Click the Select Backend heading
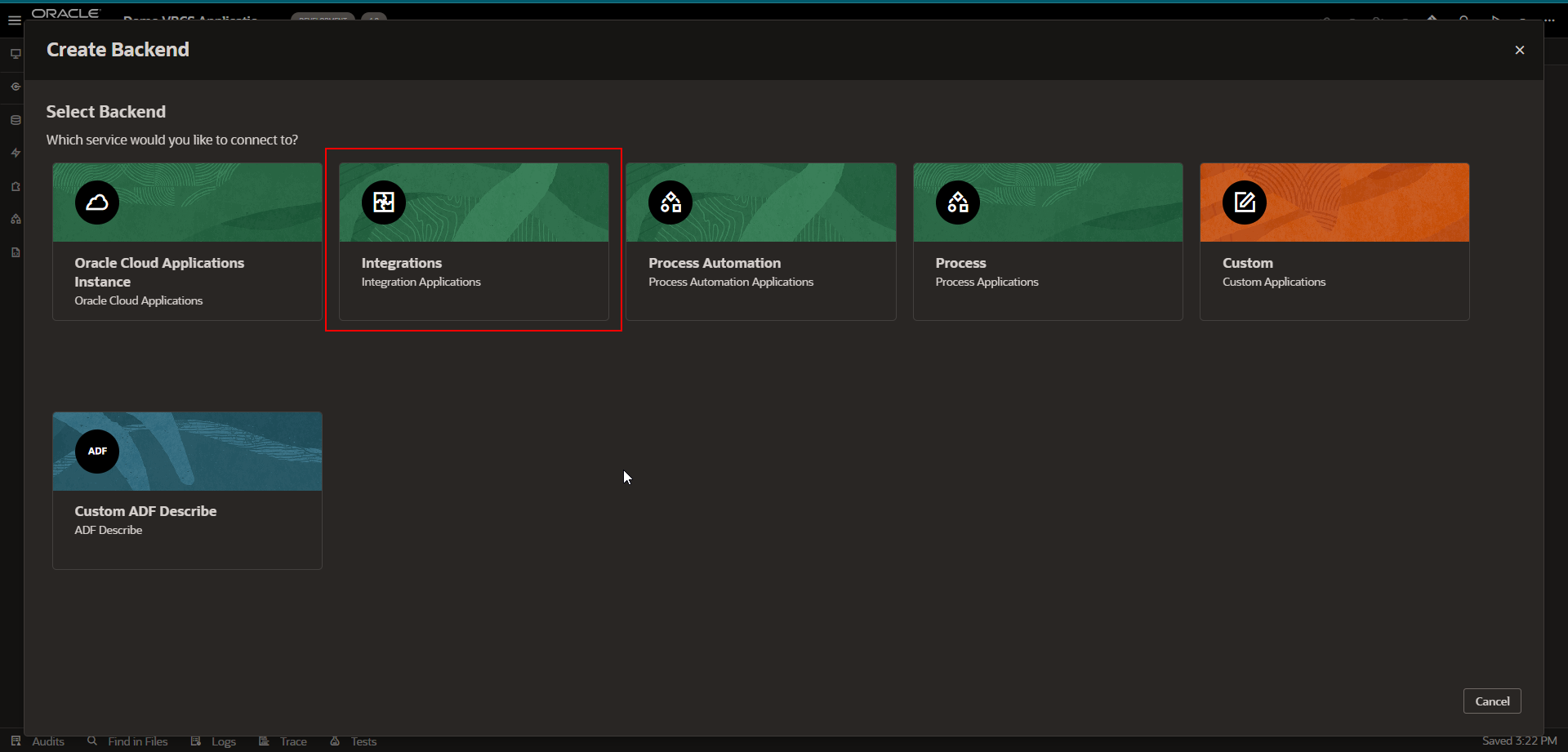Screen dimensions: 1568x752 (x=106, y=112)
